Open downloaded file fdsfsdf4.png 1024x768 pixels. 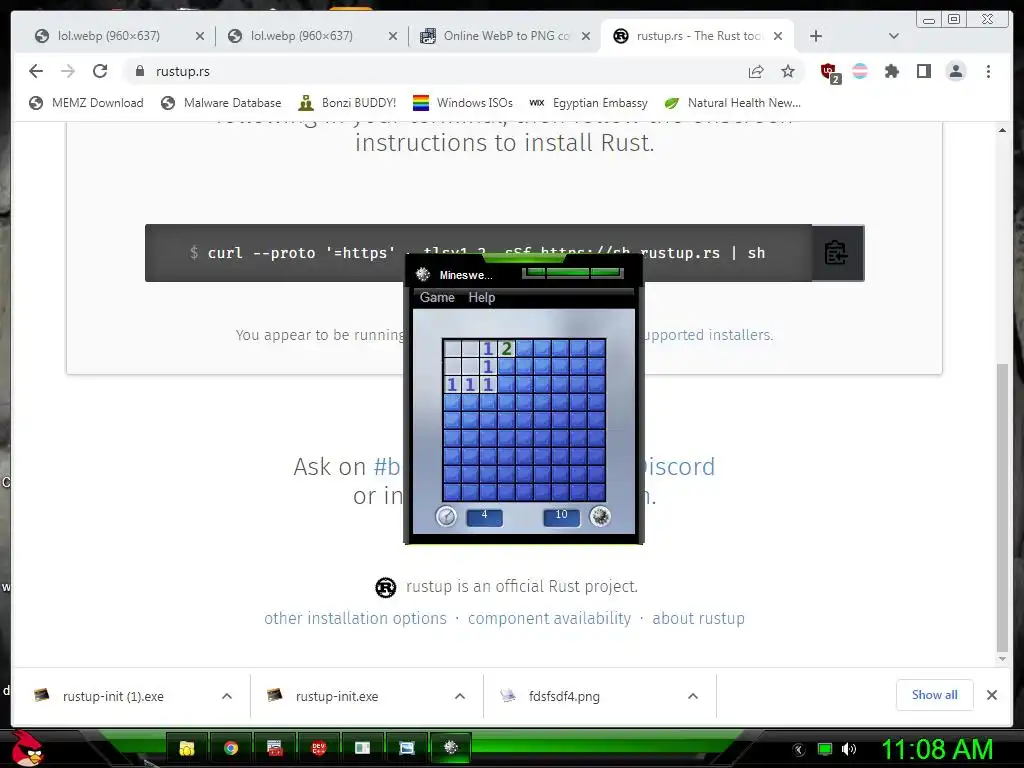pyautogui.click(x=564, y=696)
